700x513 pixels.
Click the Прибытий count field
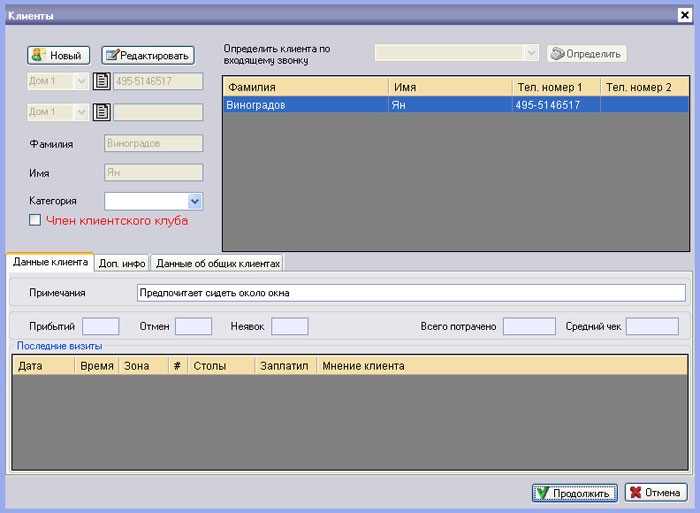[x=101, y=326]
